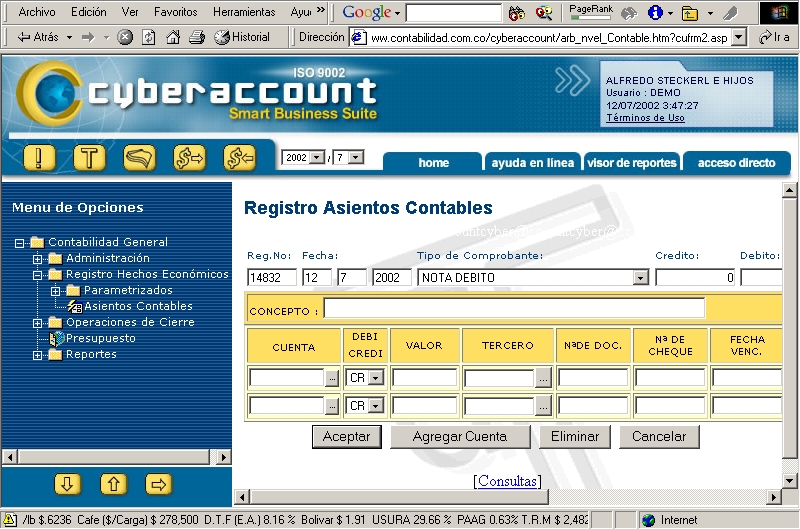
Task: Switch to acceso directo tab
Action: tap(736, 163)
